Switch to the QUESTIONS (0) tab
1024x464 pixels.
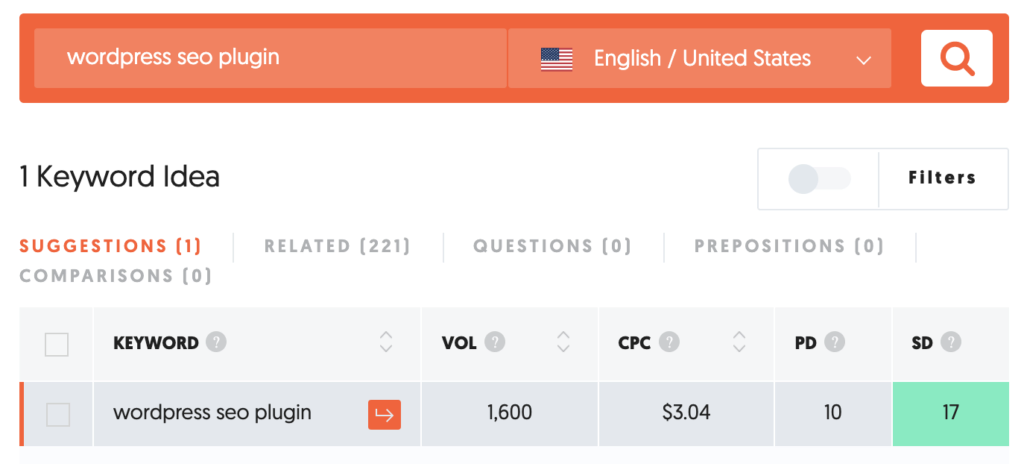click(x=552, y=246)
